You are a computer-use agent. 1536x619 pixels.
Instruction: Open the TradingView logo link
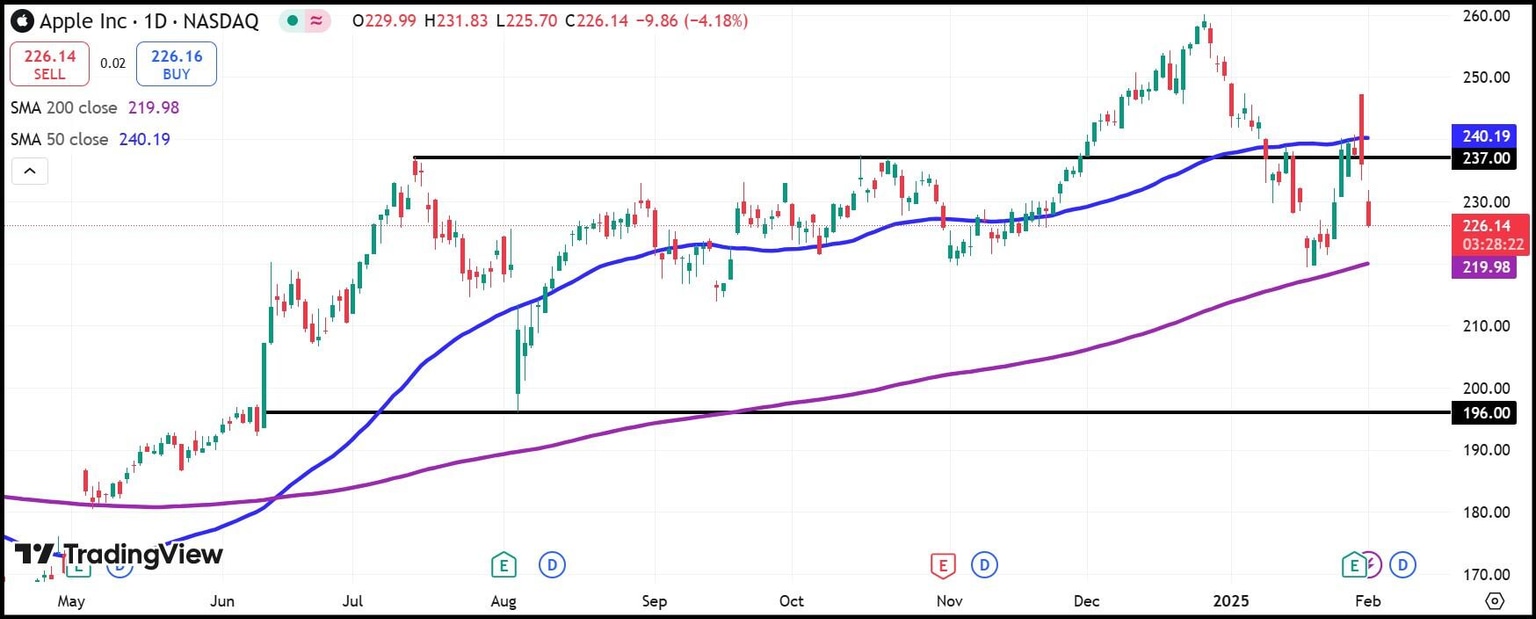pyautogui.click(x=118, y=553)
